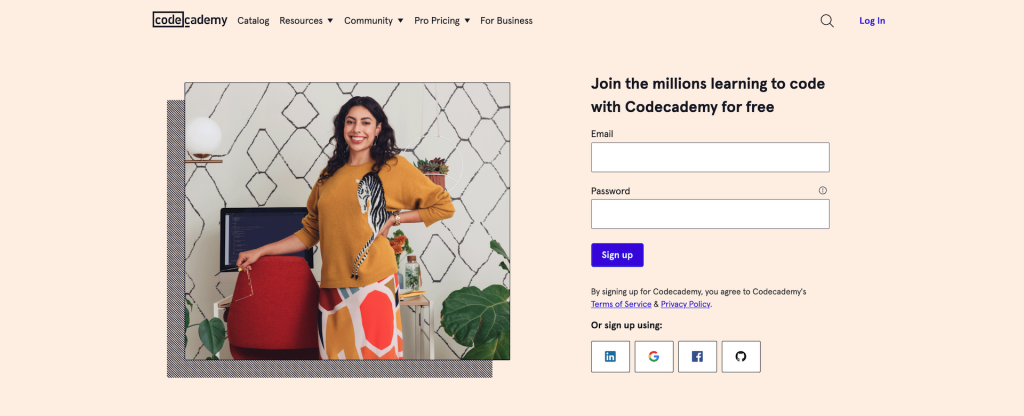Expand the Pro Pricing dropdown
The image size is (1024, 416).
(442, 21)
